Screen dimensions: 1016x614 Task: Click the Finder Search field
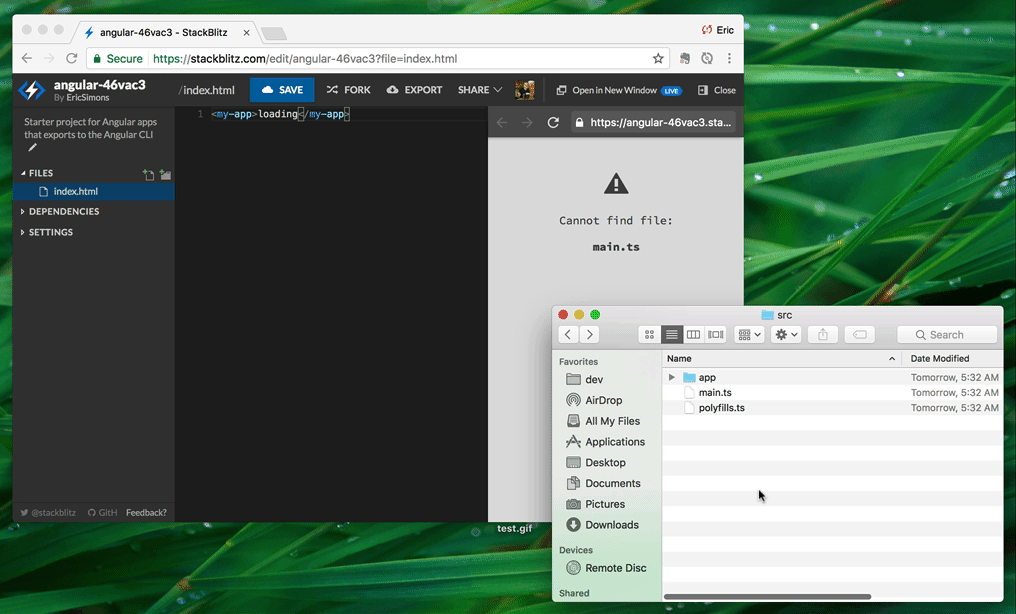pos(946,334)
